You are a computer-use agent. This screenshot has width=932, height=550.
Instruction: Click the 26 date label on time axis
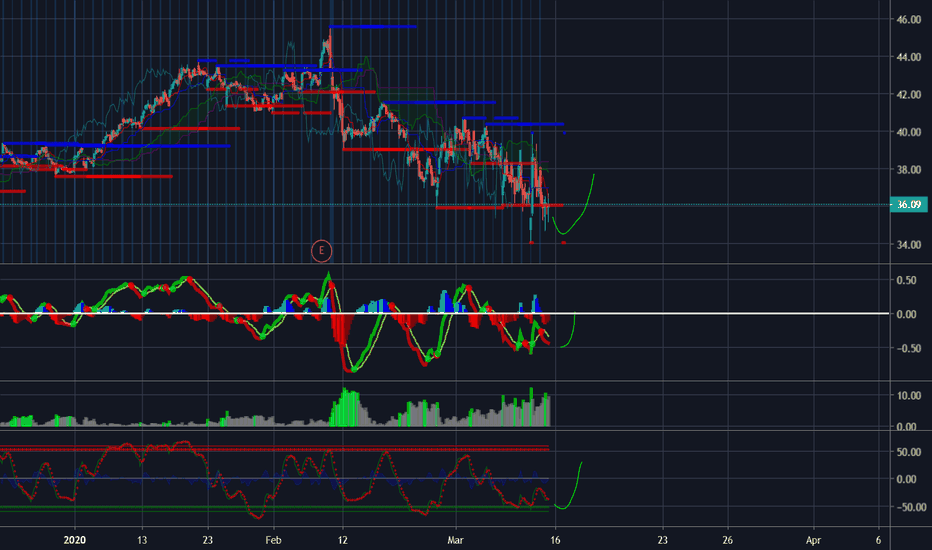click(728, 540)
